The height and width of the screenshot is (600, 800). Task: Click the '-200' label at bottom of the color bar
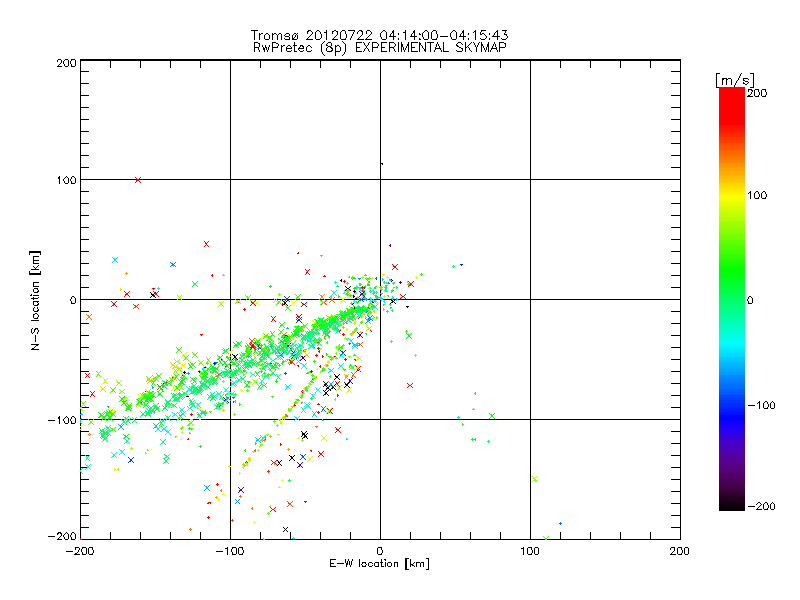[761, 507]
